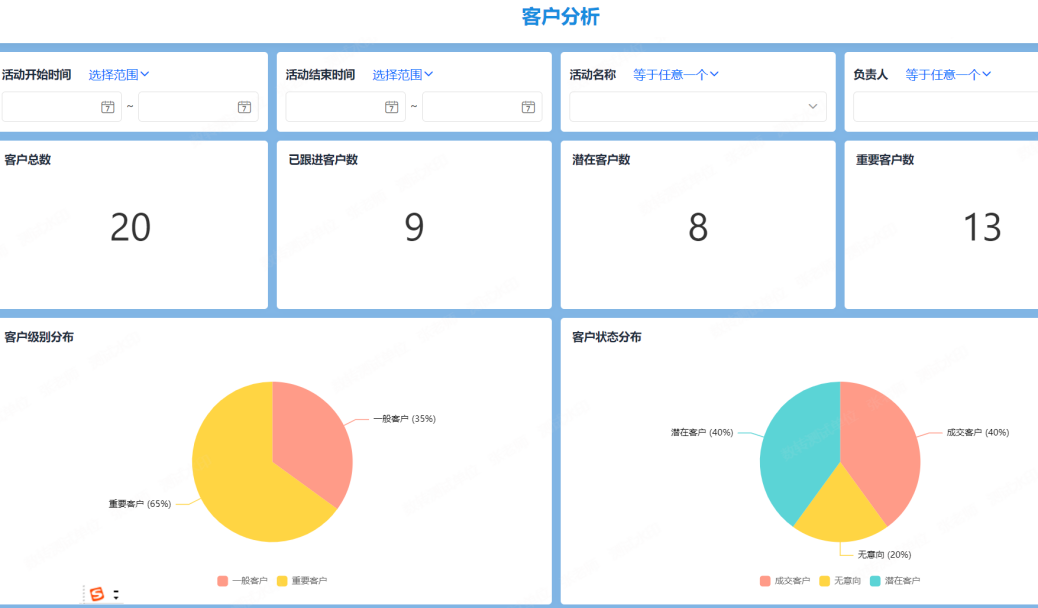Open calendar for 活动开始时间 end date
Image resolution: width=1038 pixels, height=608 pixels.
pos(244,107)
